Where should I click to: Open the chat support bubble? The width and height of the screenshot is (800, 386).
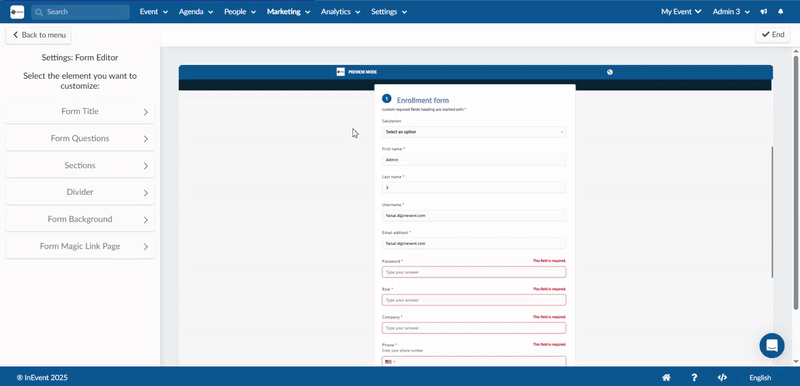(772, 345)
